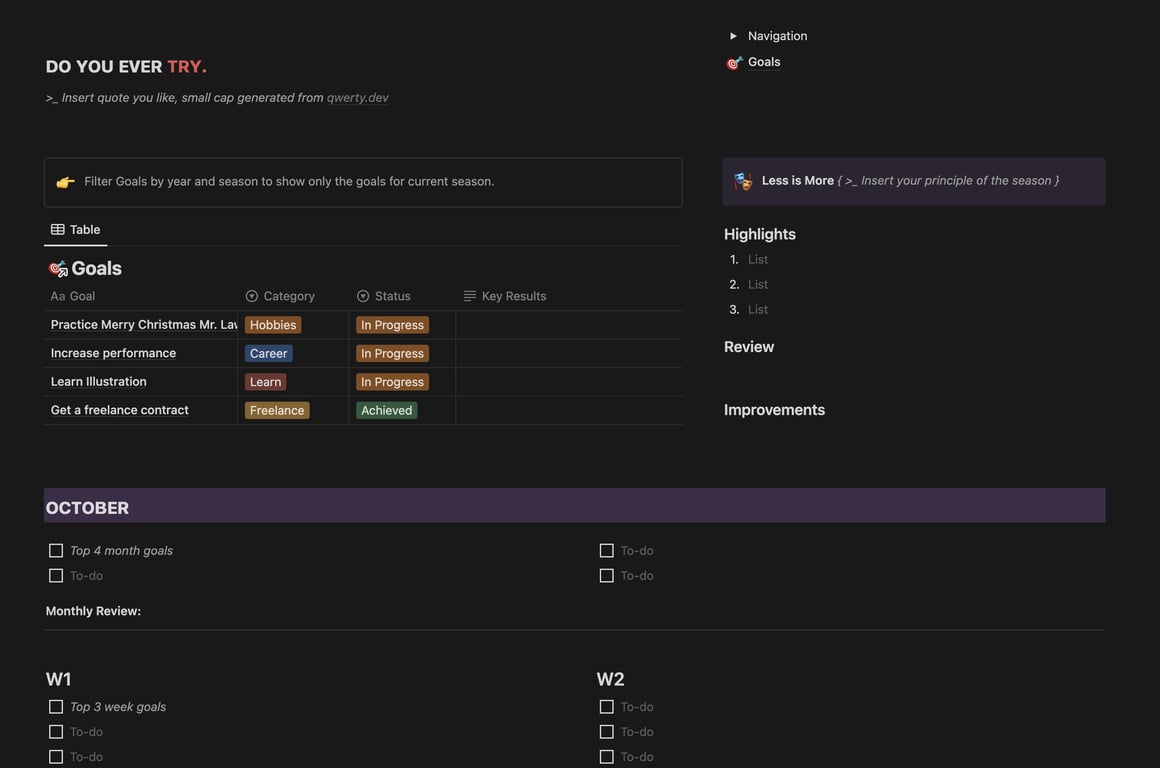Viewport: 1160px width, 768px height.
Task: Check the Top 4 month goals checkbox
Action: pyautogui.click(x=56, y=551)
